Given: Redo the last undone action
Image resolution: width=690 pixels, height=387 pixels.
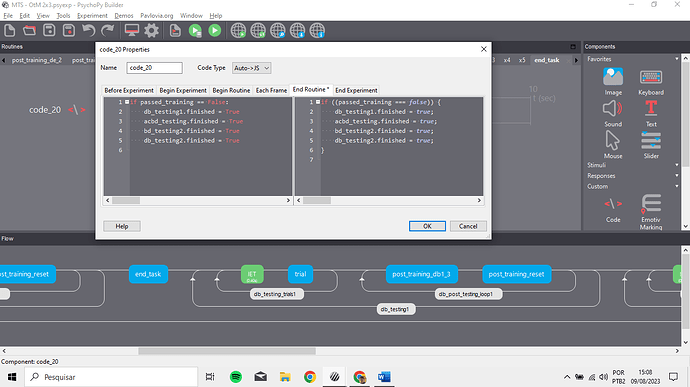Looking at the screenshot, I should (x=108, y=30).
